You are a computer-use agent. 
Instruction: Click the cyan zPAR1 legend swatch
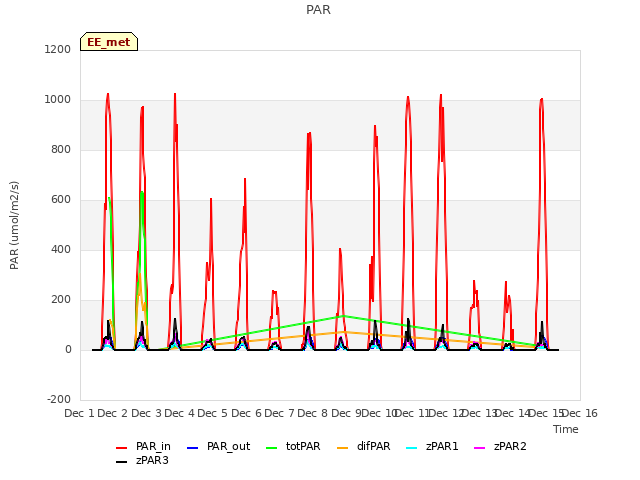click(412, 448)
